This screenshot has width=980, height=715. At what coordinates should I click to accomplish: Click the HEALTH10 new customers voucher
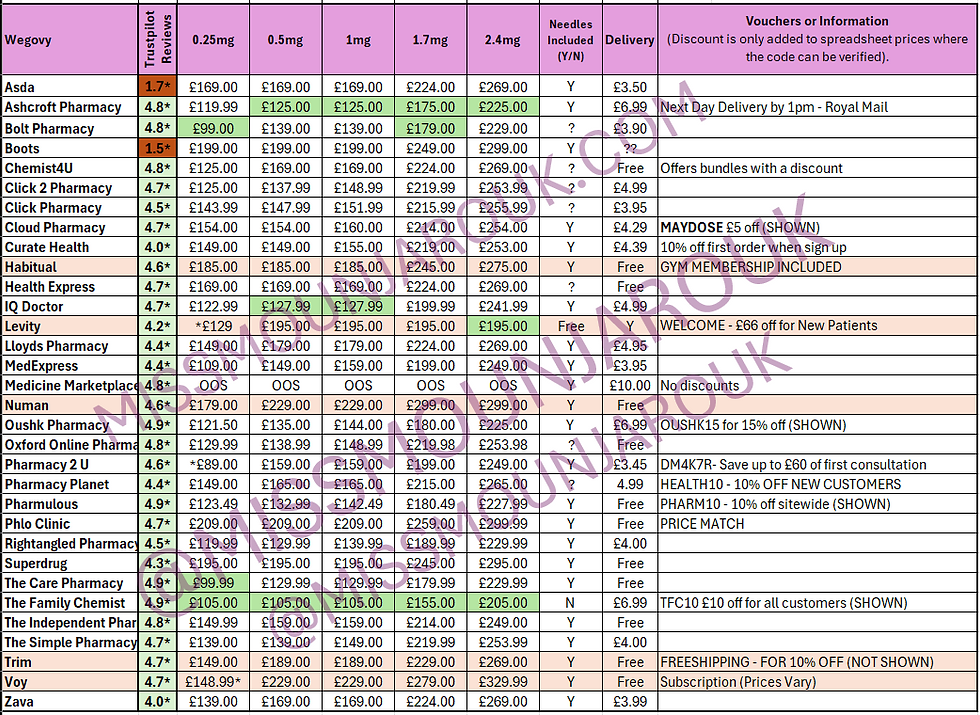(x=818, y=484)
